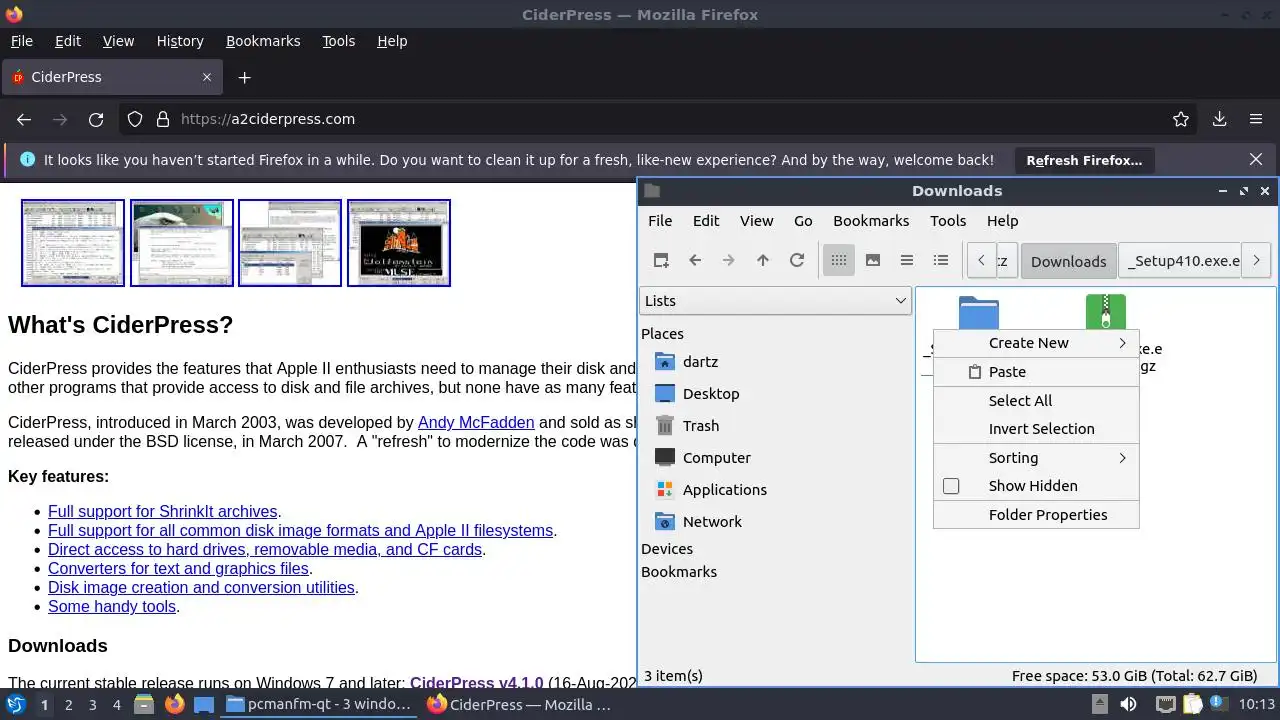Choose Paste from the context menu
Image resolution: width=1280 pixels, height=720 pixels.
pyautogui.click(x=1036, y=372)
